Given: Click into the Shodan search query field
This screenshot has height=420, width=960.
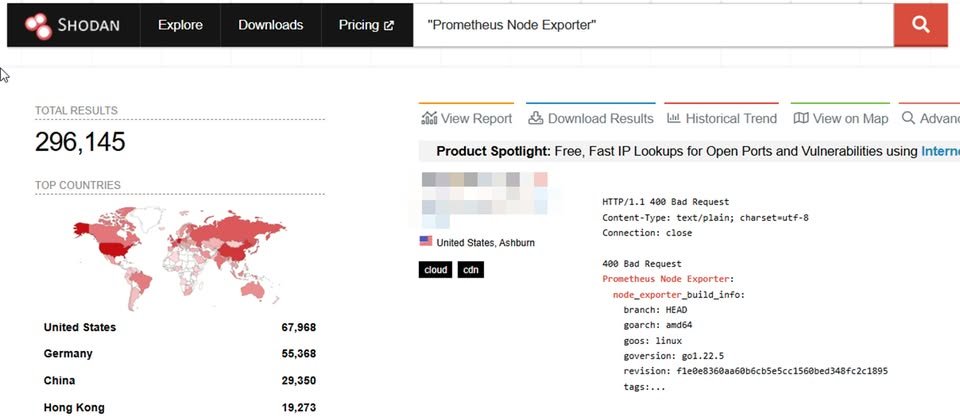Looking at the screenshot, I should tap(653, 25).
